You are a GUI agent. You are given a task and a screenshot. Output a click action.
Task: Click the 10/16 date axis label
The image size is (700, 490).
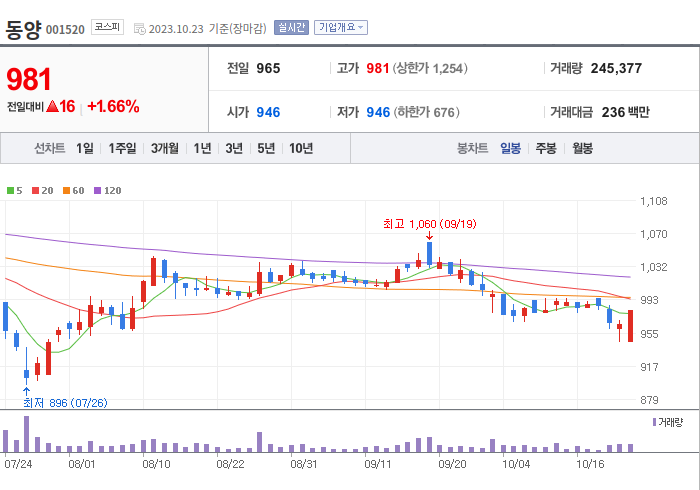pos(590,464)
